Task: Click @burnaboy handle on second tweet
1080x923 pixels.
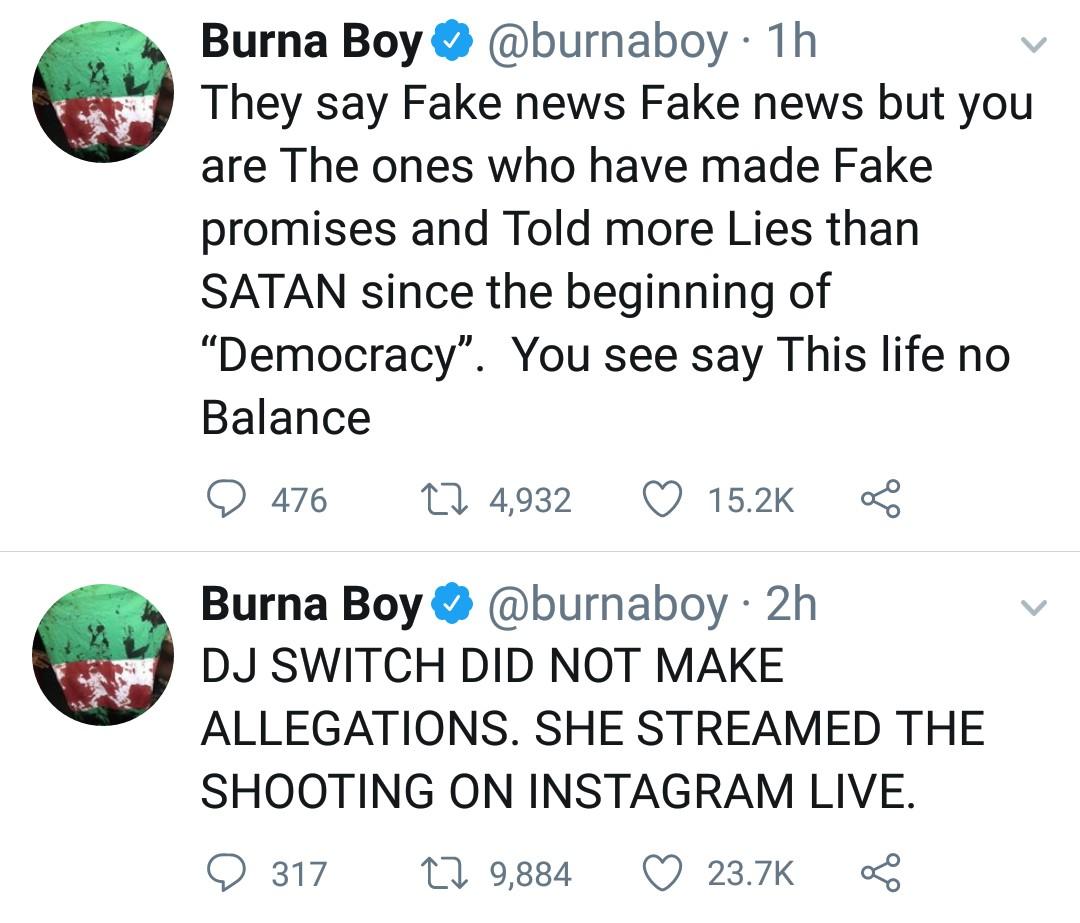Action: [606, 605]
